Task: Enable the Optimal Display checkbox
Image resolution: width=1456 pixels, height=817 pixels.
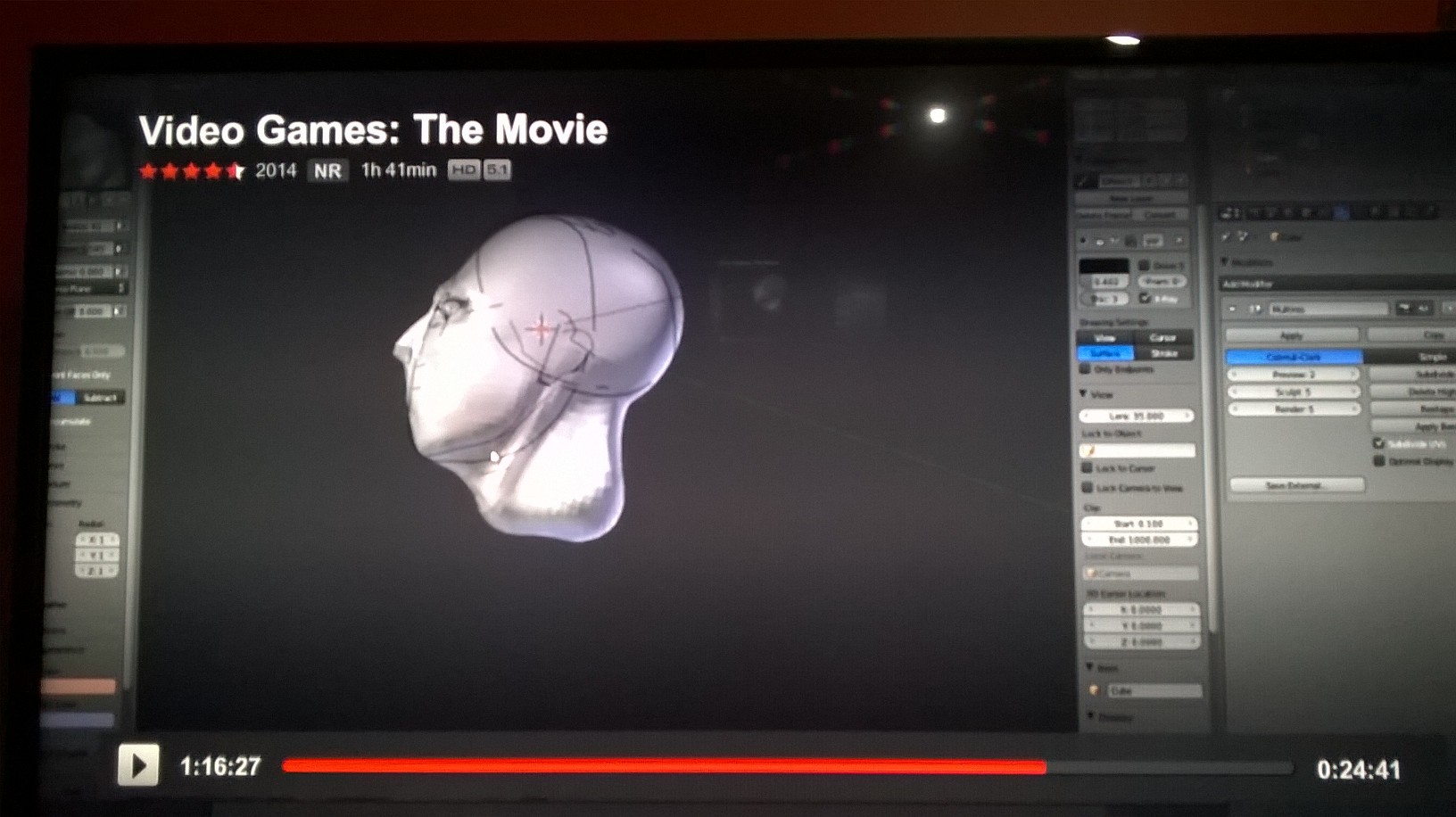Action: coord(1378,460)
